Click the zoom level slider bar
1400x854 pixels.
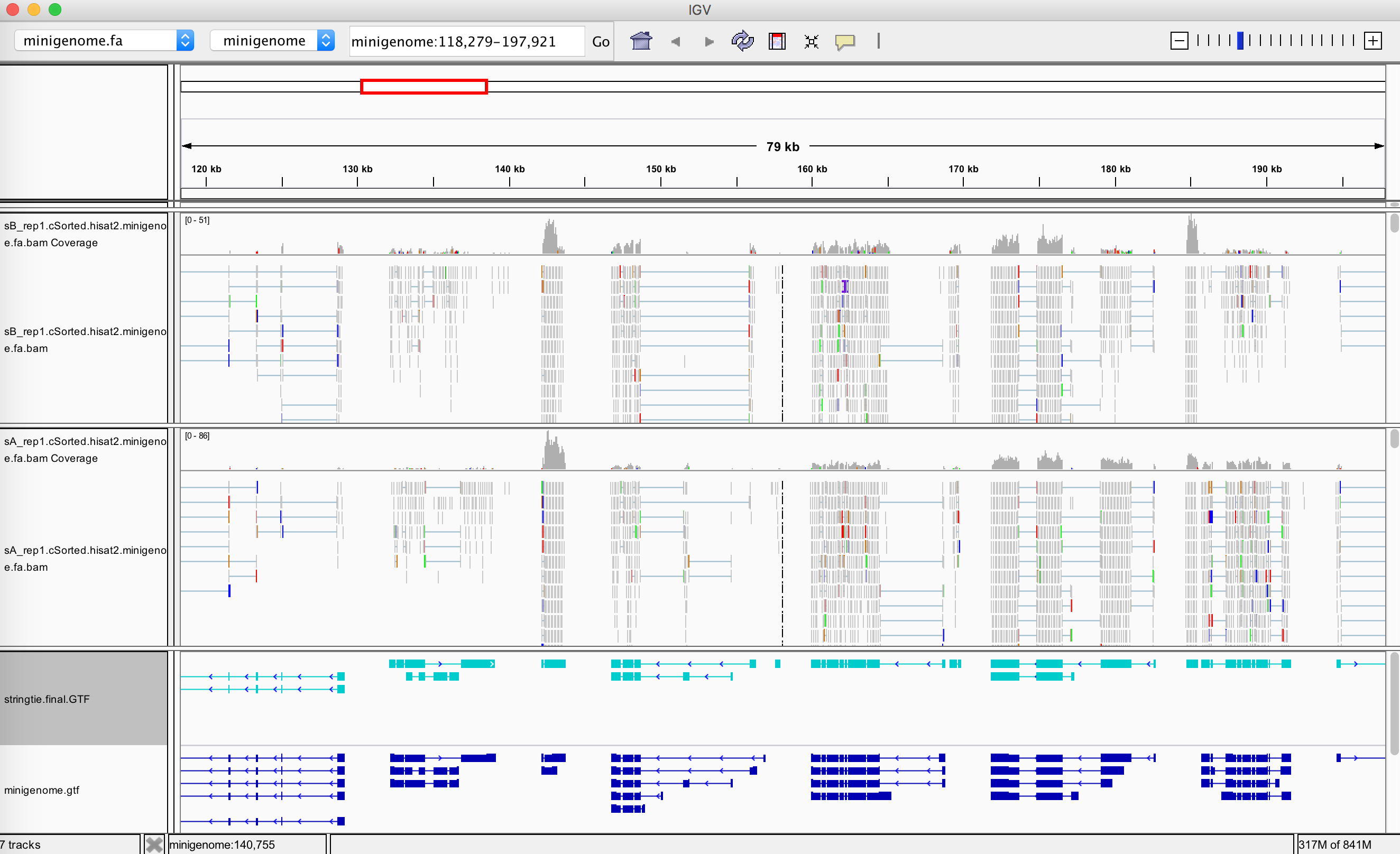1276,40
